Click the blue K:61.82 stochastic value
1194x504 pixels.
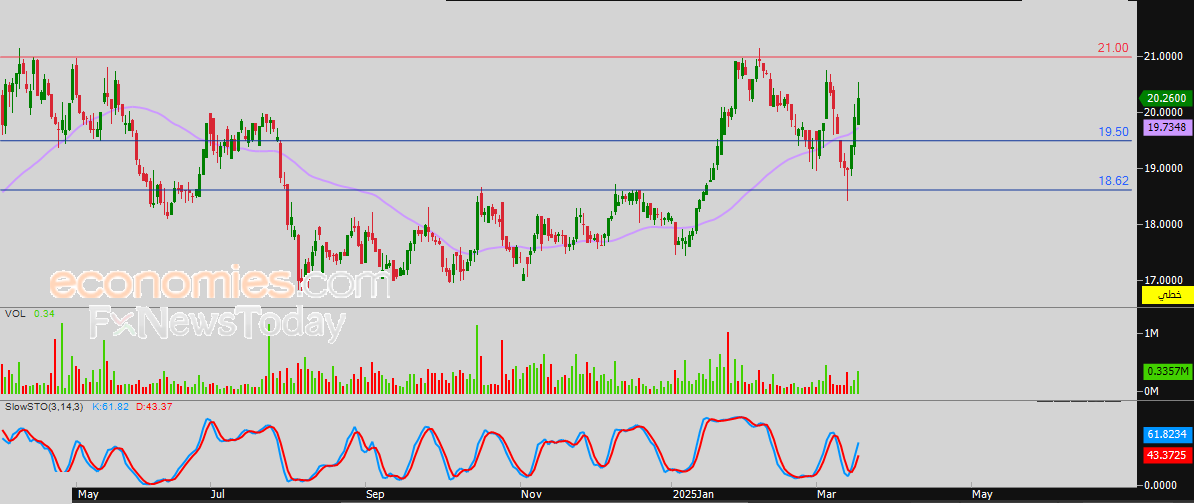(x=110, y=407)
